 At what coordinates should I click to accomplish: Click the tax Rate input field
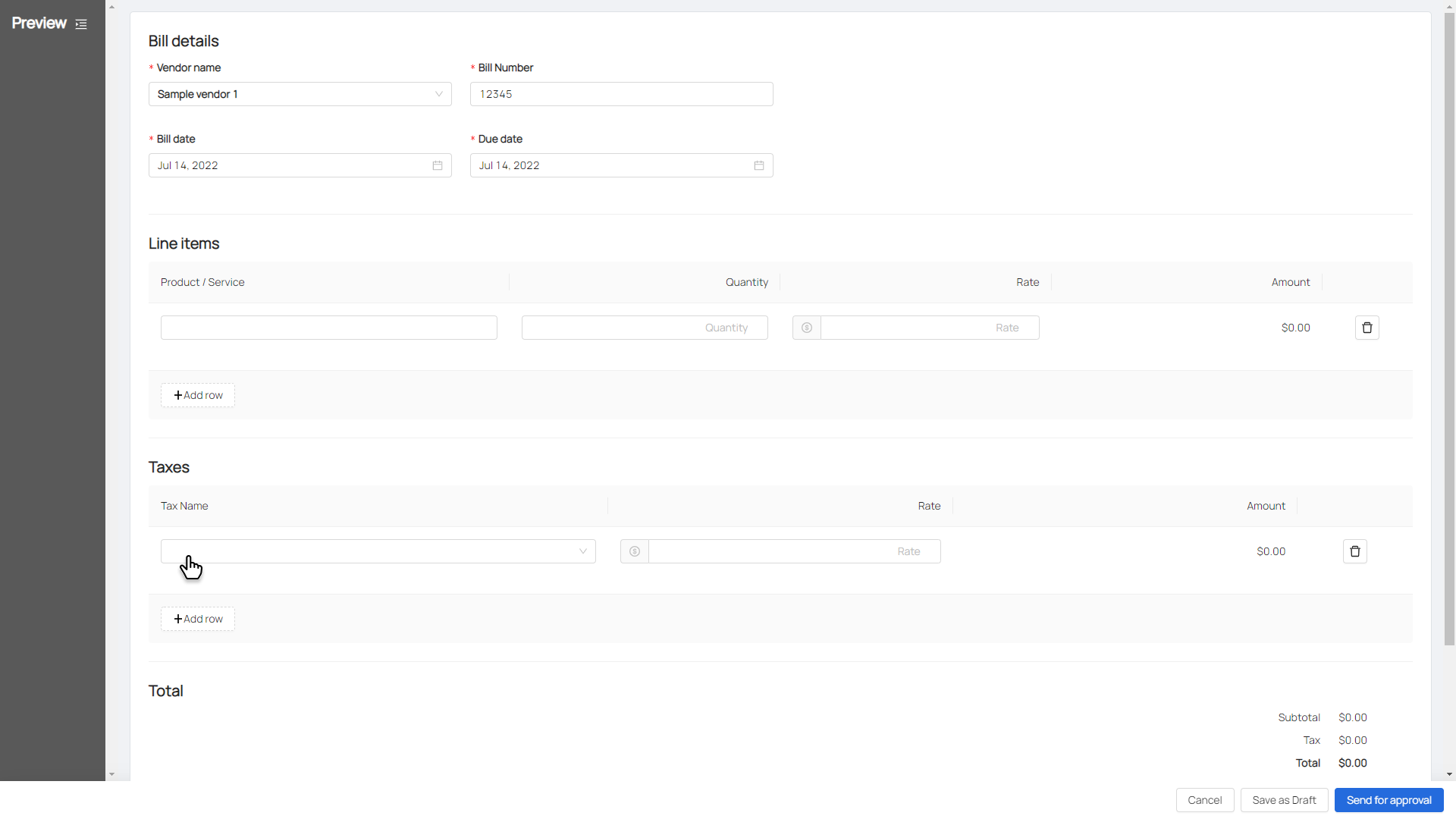coord(793,551)
